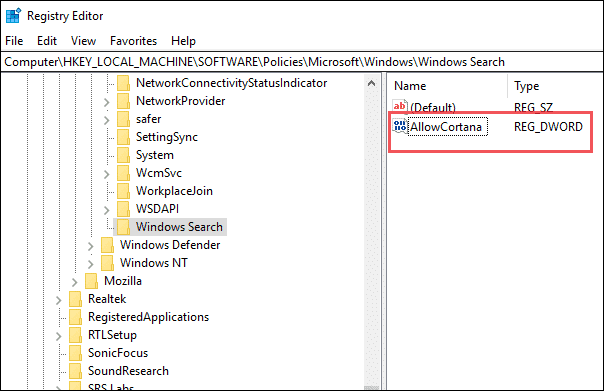
Task: Expand the RTLSetup key
Action: click(59, 336)
